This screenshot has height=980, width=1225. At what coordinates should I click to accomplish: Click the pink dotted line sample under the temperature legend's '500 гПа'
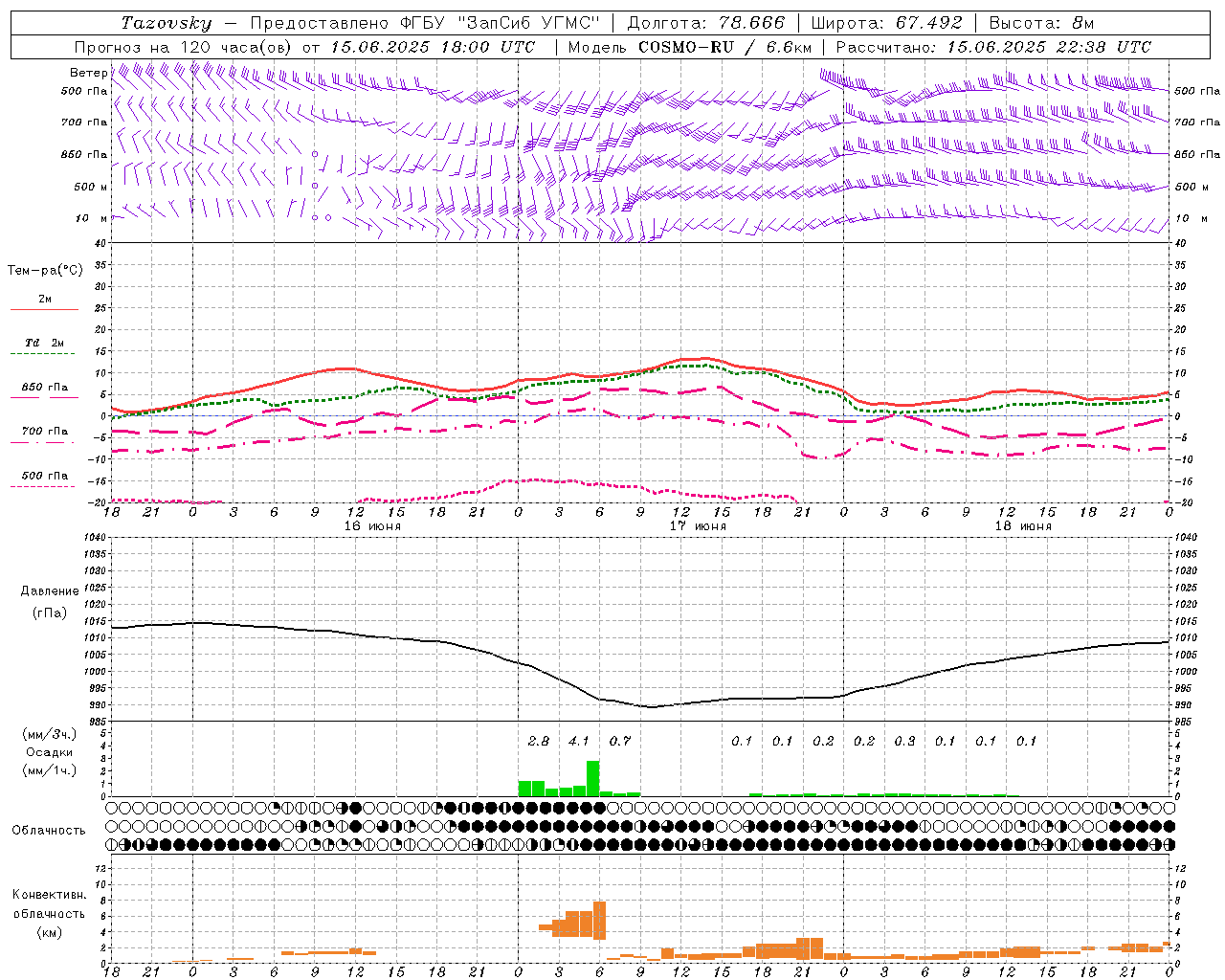pyautogui.click(x=42, y=486)
